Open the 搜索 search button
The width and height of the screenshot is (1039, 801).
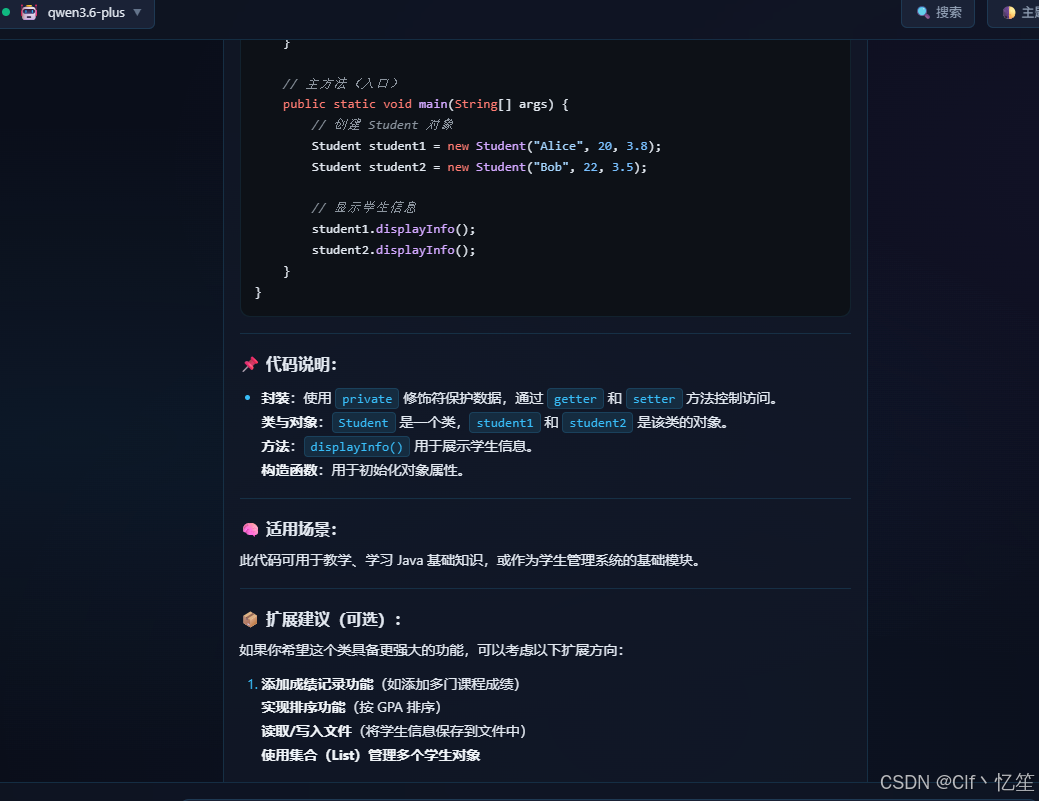(x=938, y=13)
